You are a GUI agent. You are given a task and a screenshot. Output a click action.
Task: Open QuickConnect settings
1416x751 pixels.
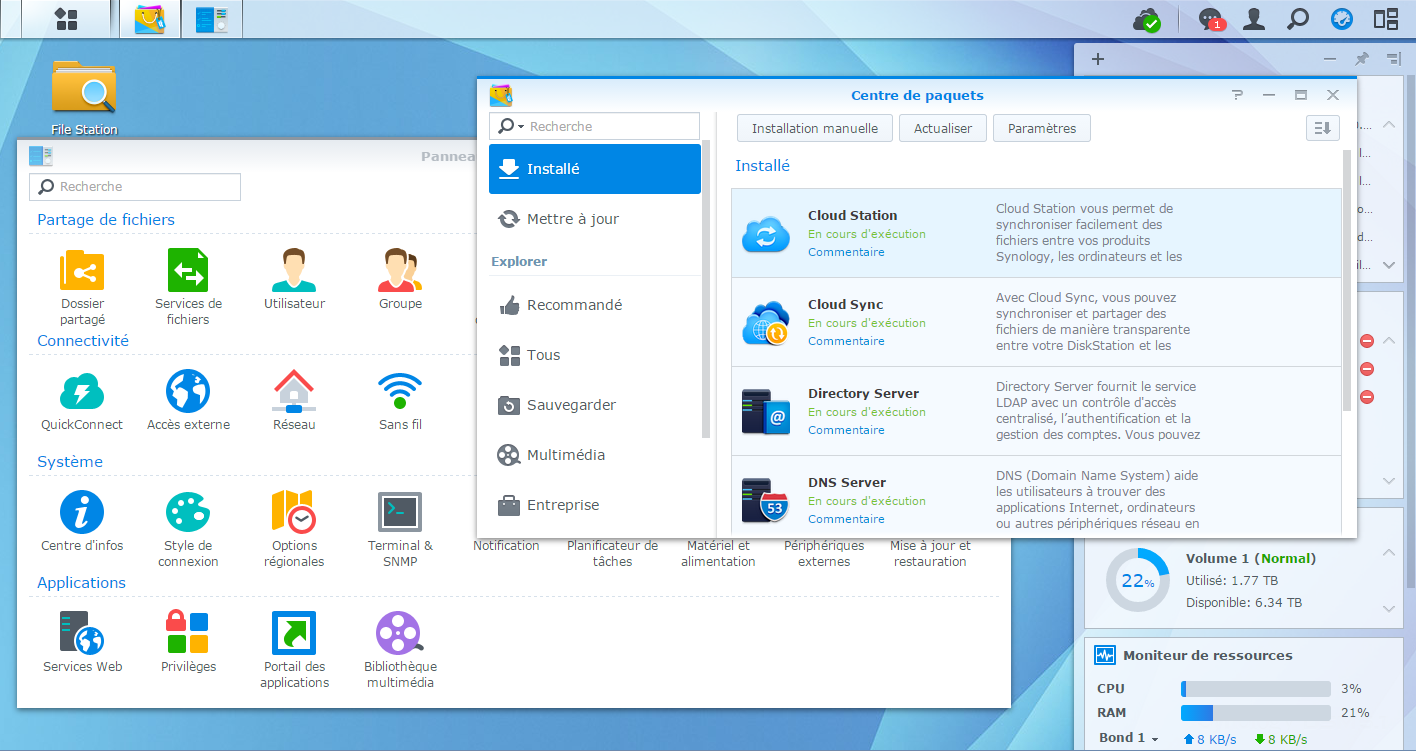click(x=82, y=401)
